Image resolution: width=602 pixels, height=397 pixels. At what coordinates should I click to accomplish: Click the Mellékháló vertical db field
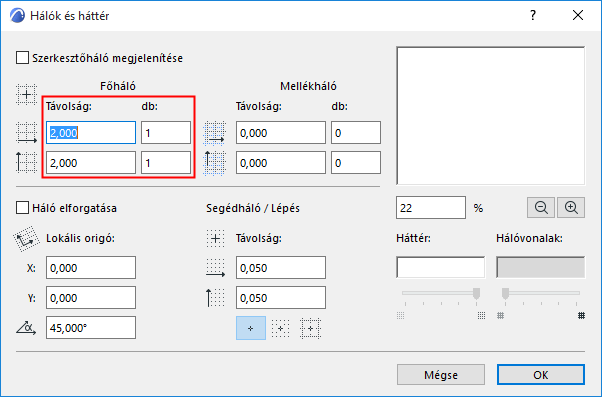356,163
